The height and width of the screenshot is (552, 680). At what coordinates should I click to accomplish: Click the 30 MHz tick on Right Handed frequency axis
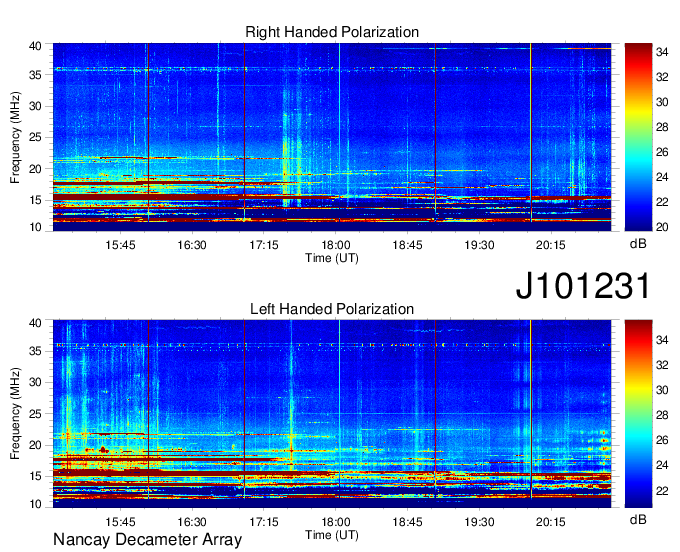click(35, 107)
